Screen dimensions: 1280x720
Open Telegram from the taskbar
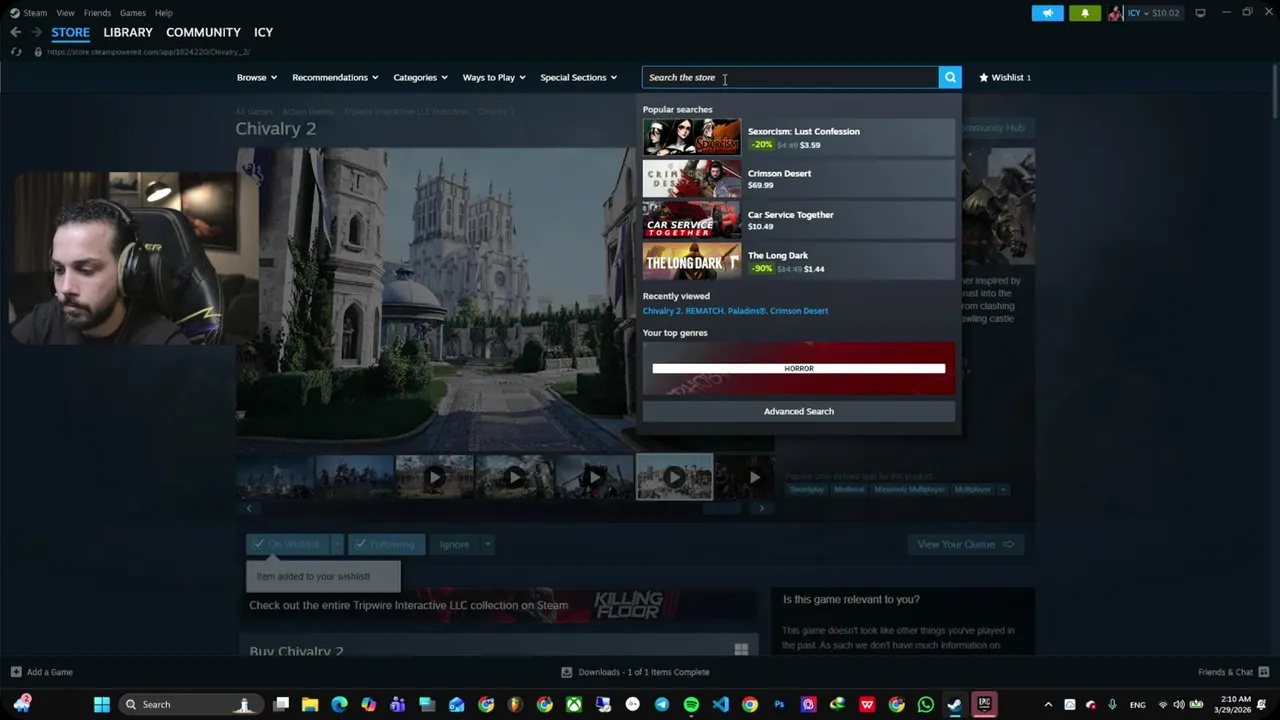pos(661,705)
